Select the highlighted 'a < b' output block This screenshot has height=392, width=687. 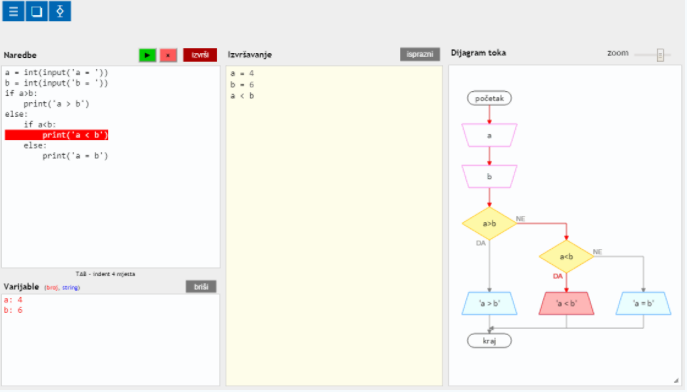[566, 303]
